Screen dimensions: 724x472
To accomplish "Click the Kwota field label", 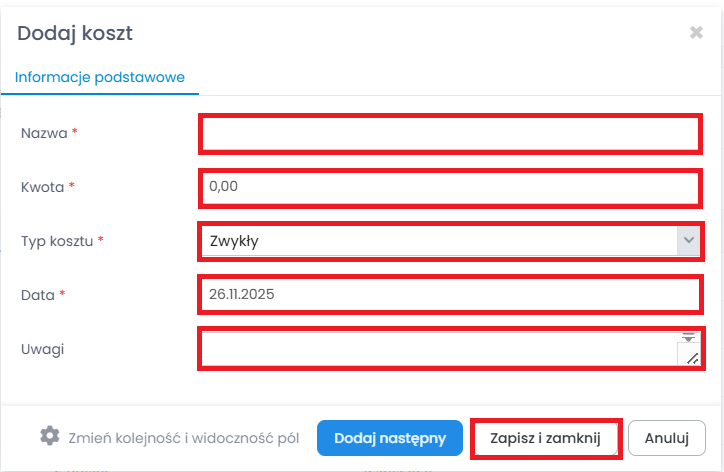I will pyautogui.click(x=43, y=187).
